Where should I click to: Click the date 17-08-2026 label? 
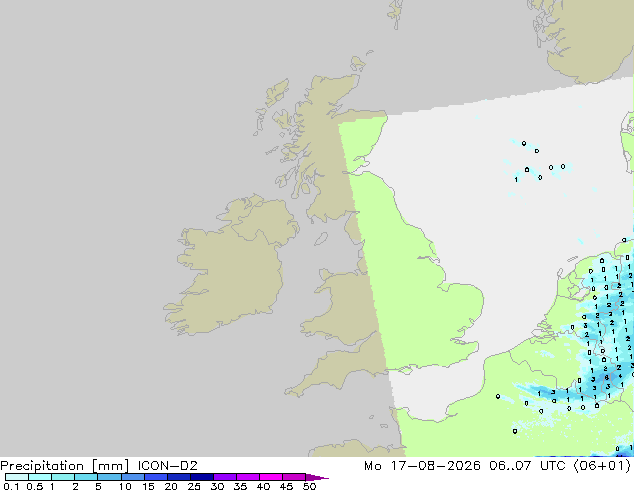(435, 466)
